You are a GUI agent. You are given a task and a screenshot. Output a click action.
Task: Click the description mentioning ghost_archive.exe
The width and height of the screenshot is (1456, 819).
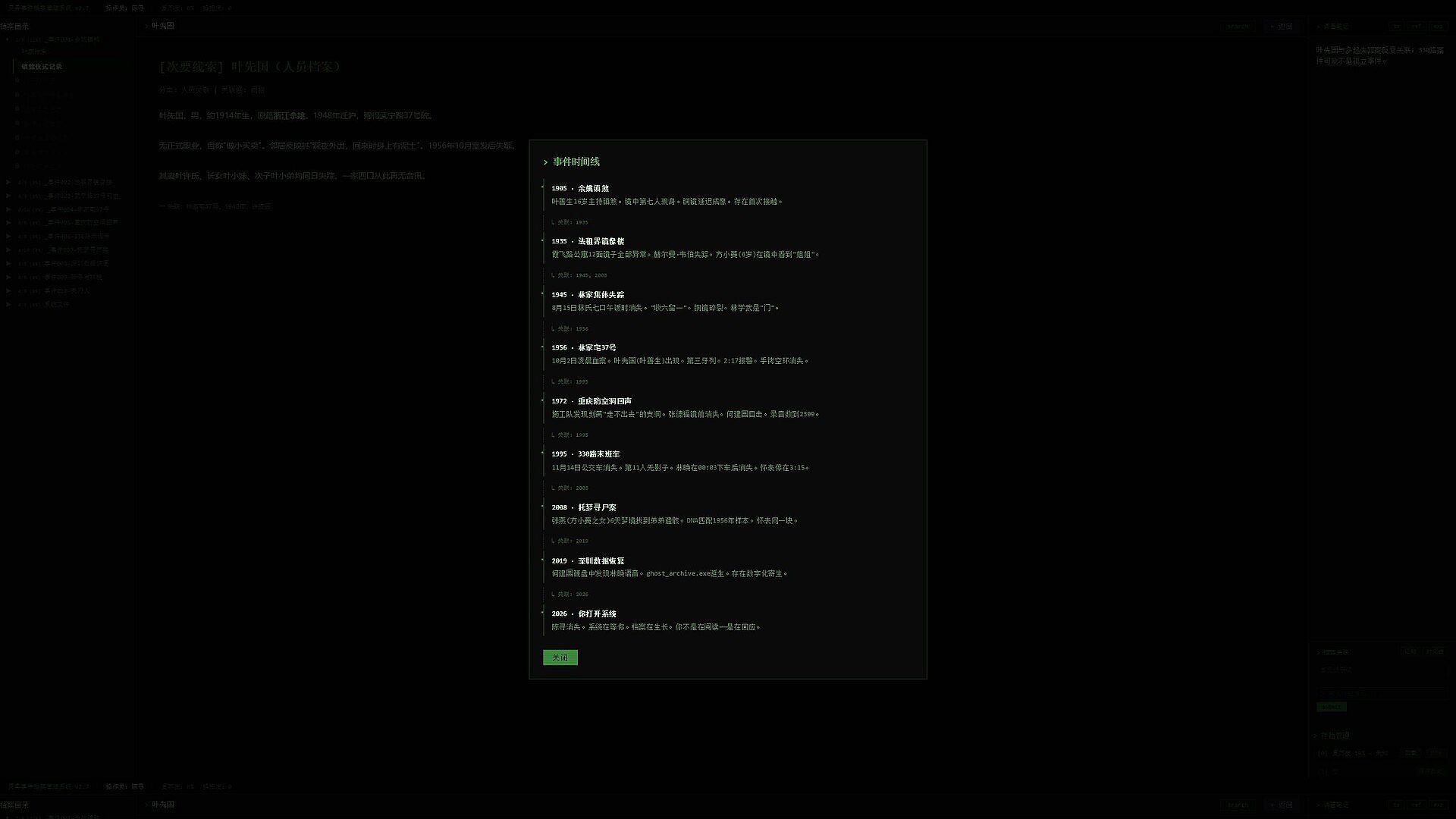point(670,573)
